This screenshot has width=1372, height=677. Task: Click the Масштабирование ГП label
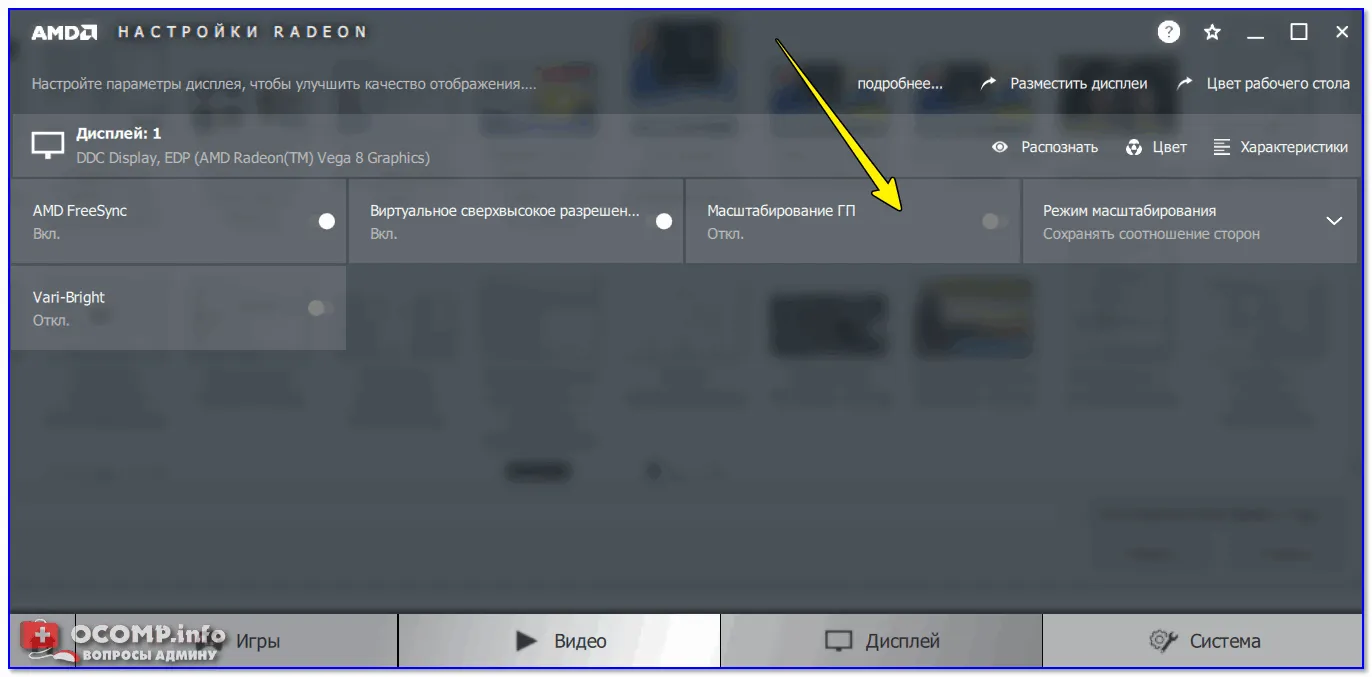tap(781, 211)
